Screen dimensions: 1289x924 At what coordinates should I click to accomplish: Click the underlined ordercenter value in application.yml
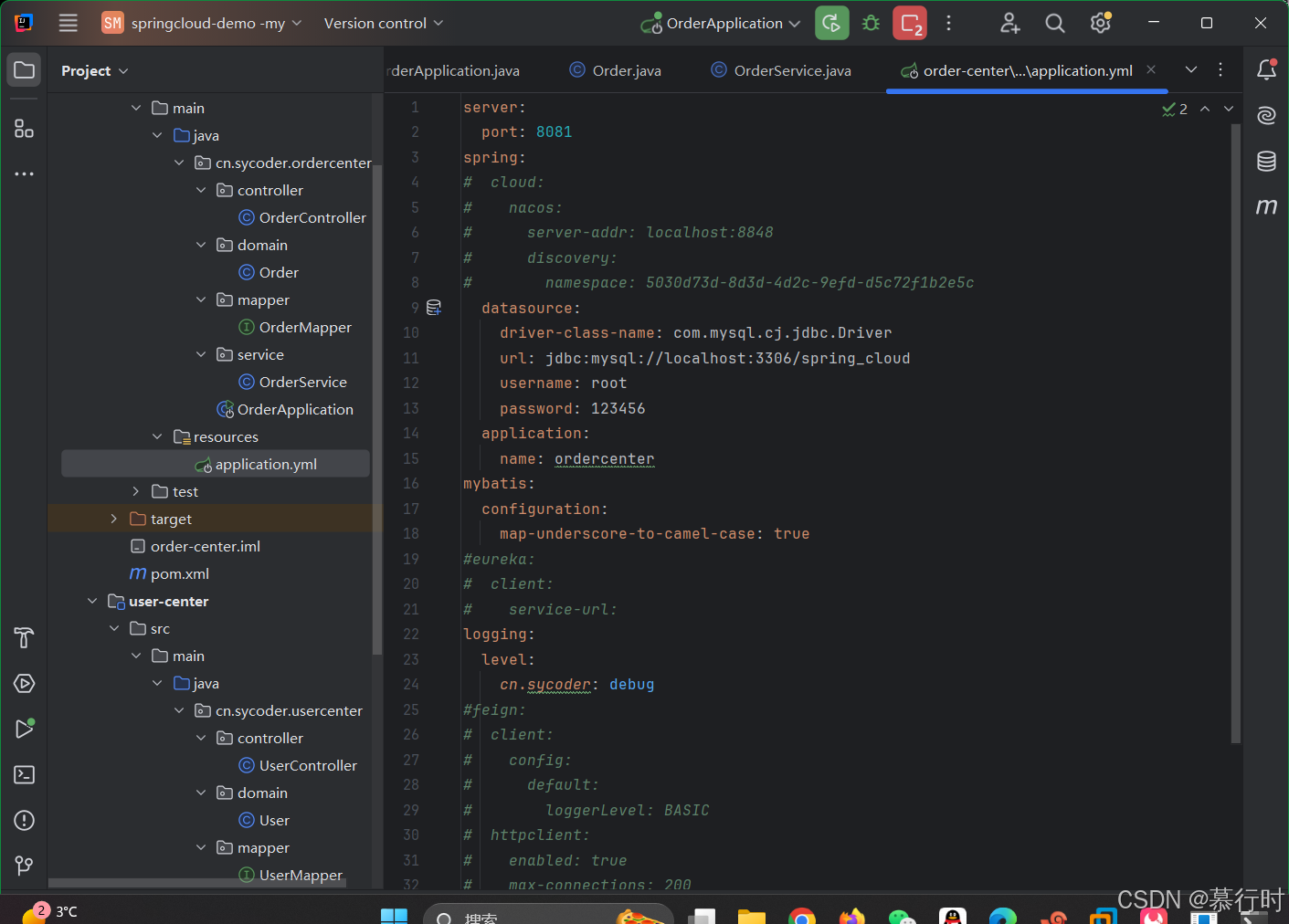[604, 458]
